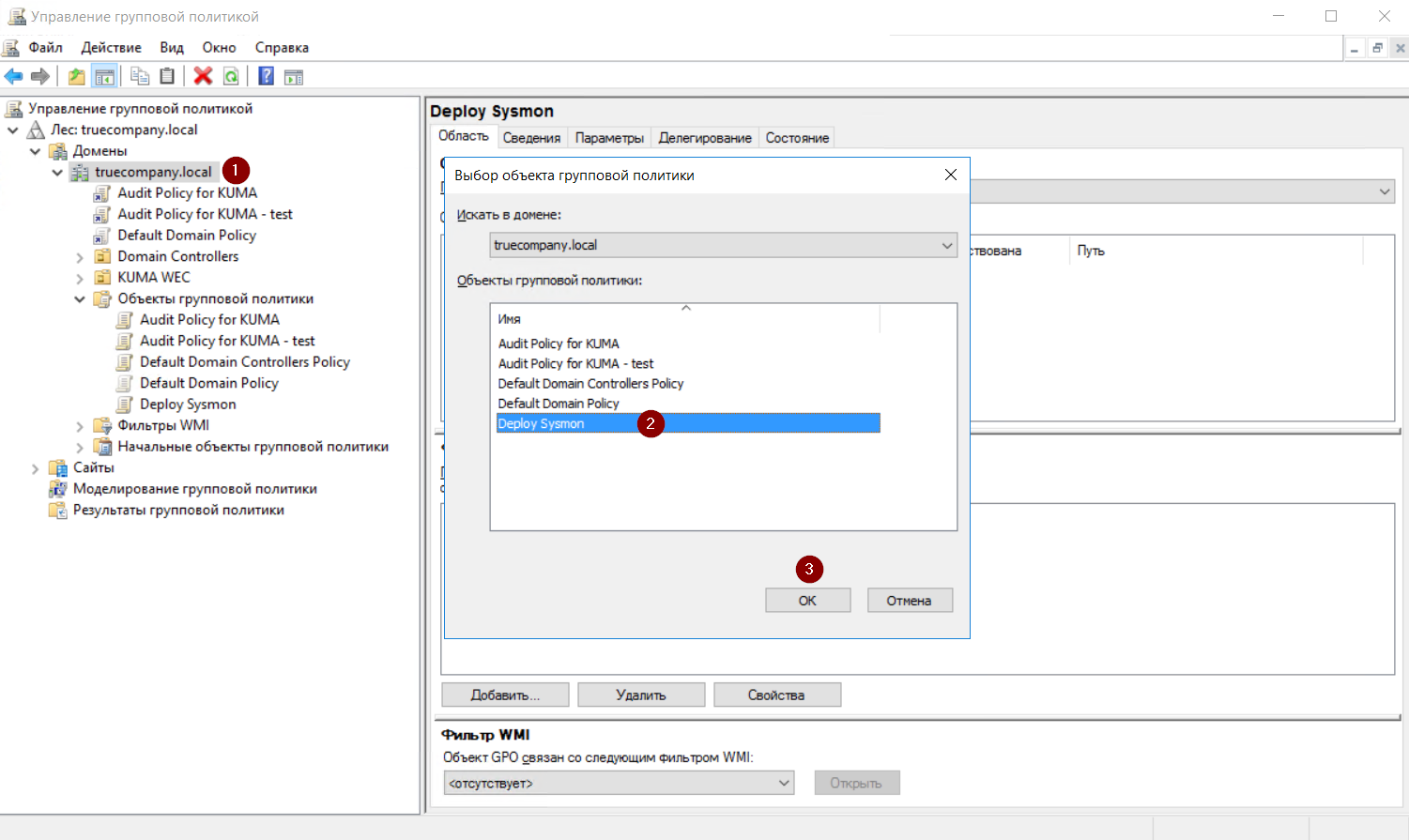Expand the KUMA WEC tree node
The height and width of the screenshot is (840, 1409).
point(80,279)
